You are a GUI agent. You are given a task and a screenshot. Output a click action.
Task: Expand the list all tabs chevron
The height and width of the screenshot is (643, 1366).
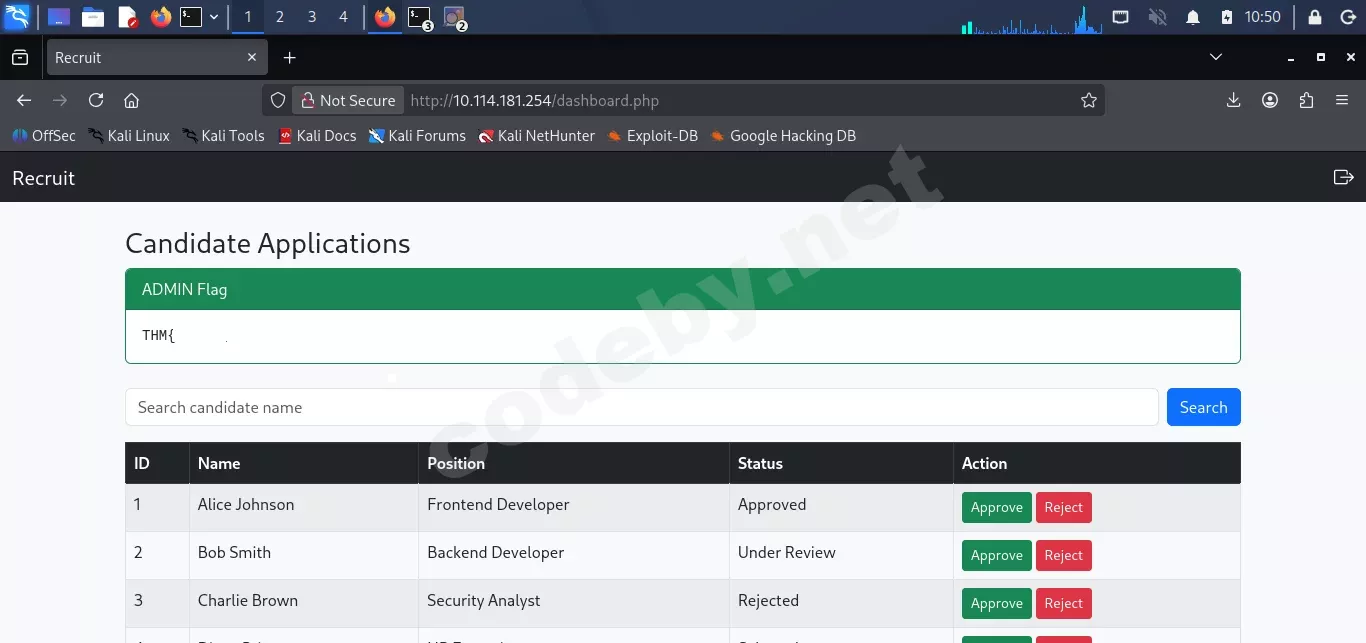(x=1216, y=57)
